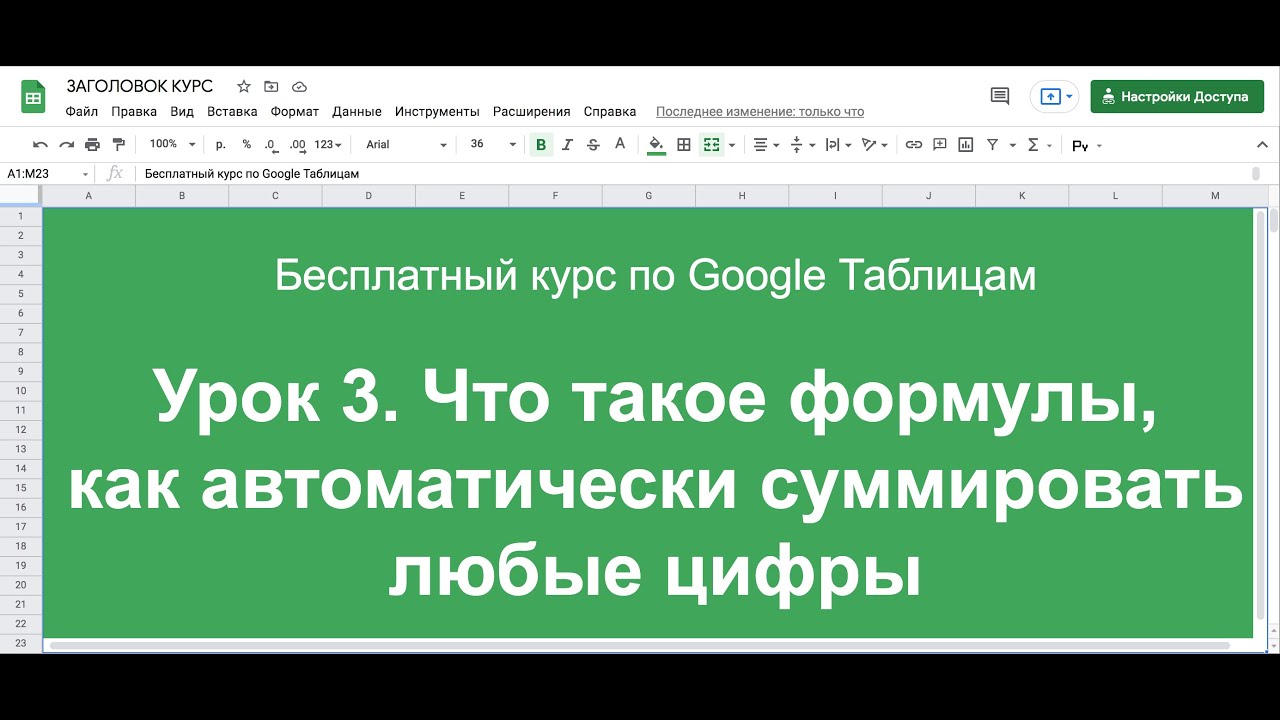1280x720 pixels.
Task: Apply currency format (р.)
Action: point(220,145)
